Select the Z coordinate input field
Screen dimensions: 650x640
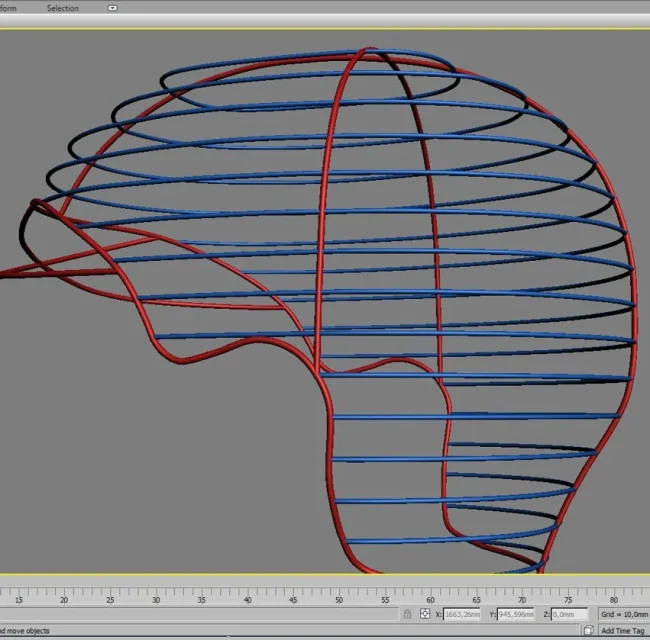[x=569, y=614]
